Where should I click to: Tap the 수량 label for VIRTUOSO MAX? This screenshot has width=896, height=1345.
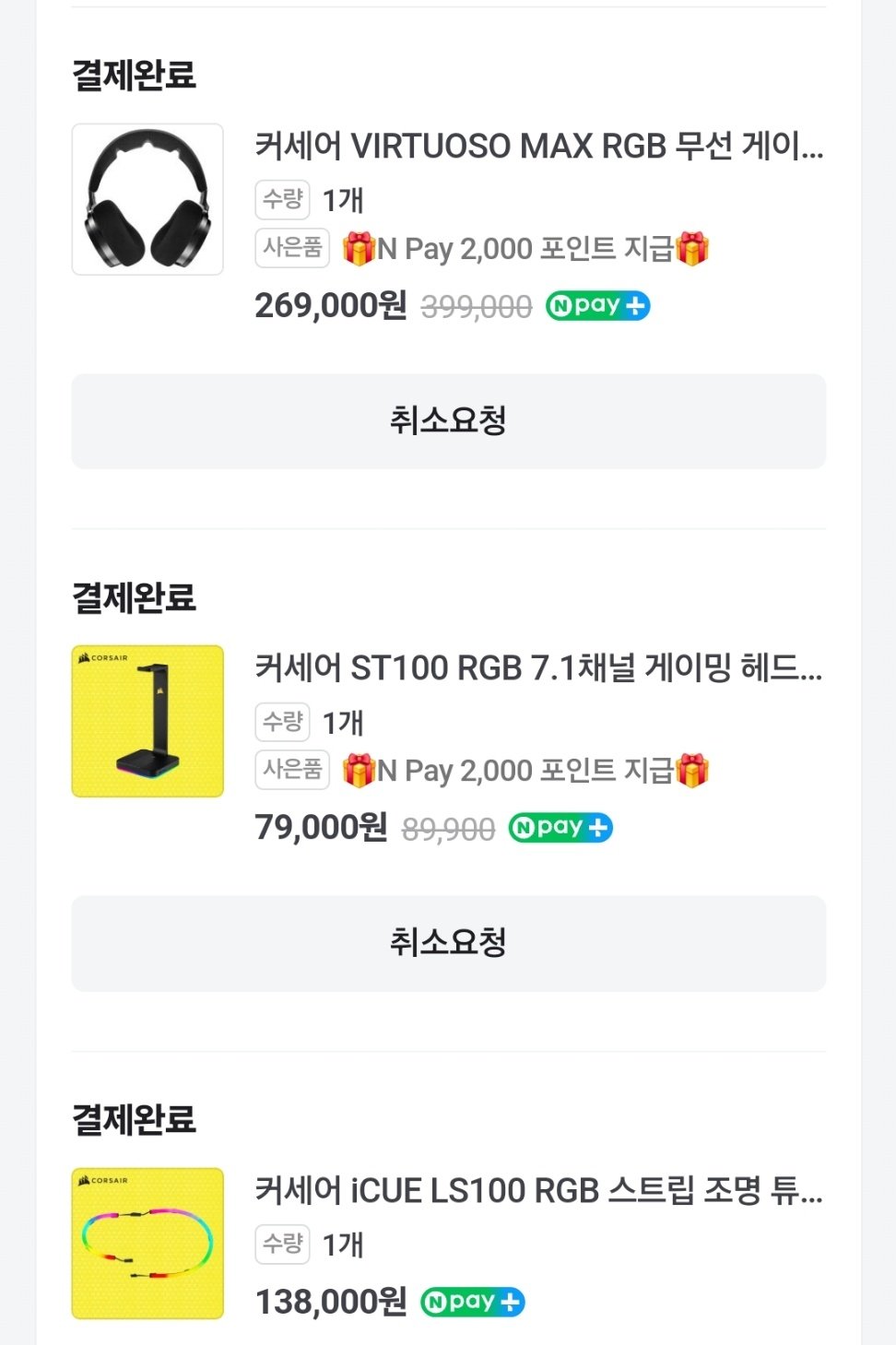click(x=282, y=199)
